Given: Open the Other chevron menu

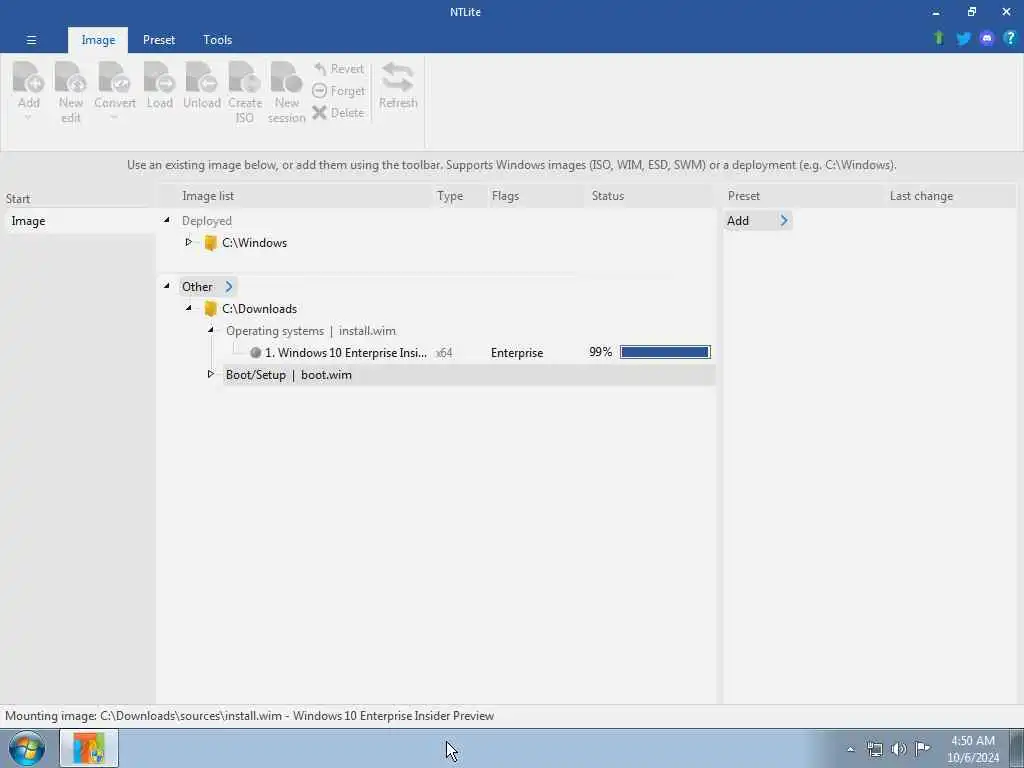Looking at the screenshot, I should [229, 287].
